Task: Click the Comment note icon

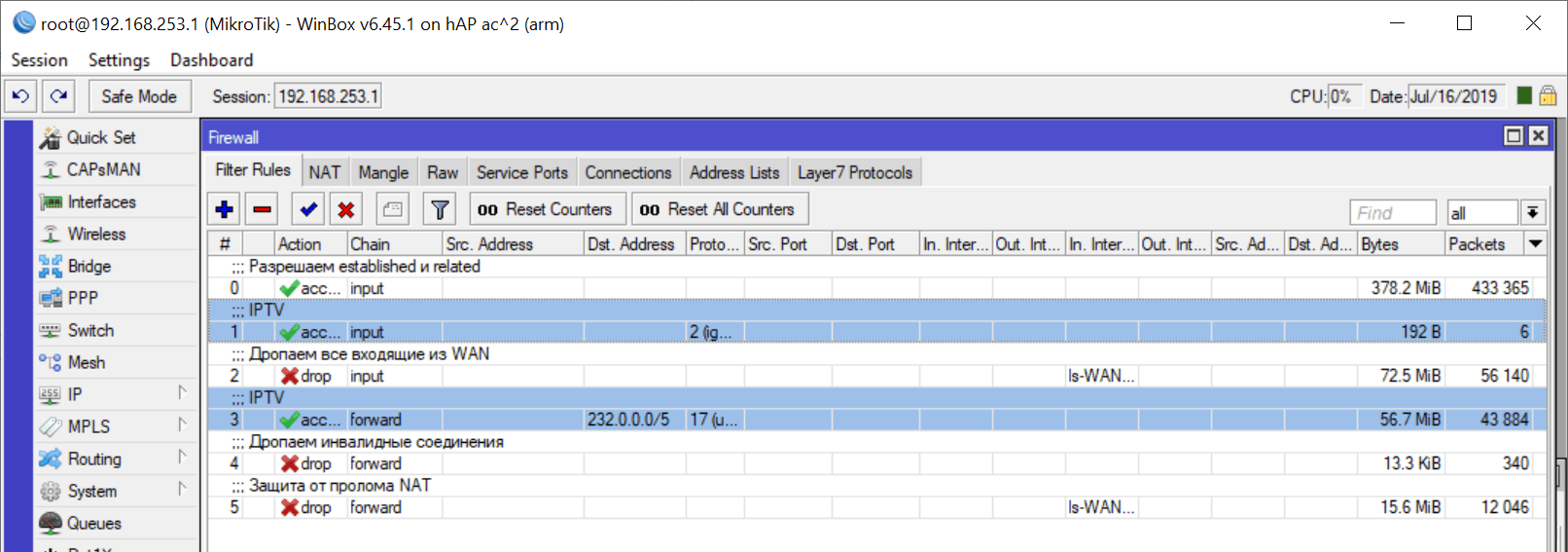Action: (392, 209)
